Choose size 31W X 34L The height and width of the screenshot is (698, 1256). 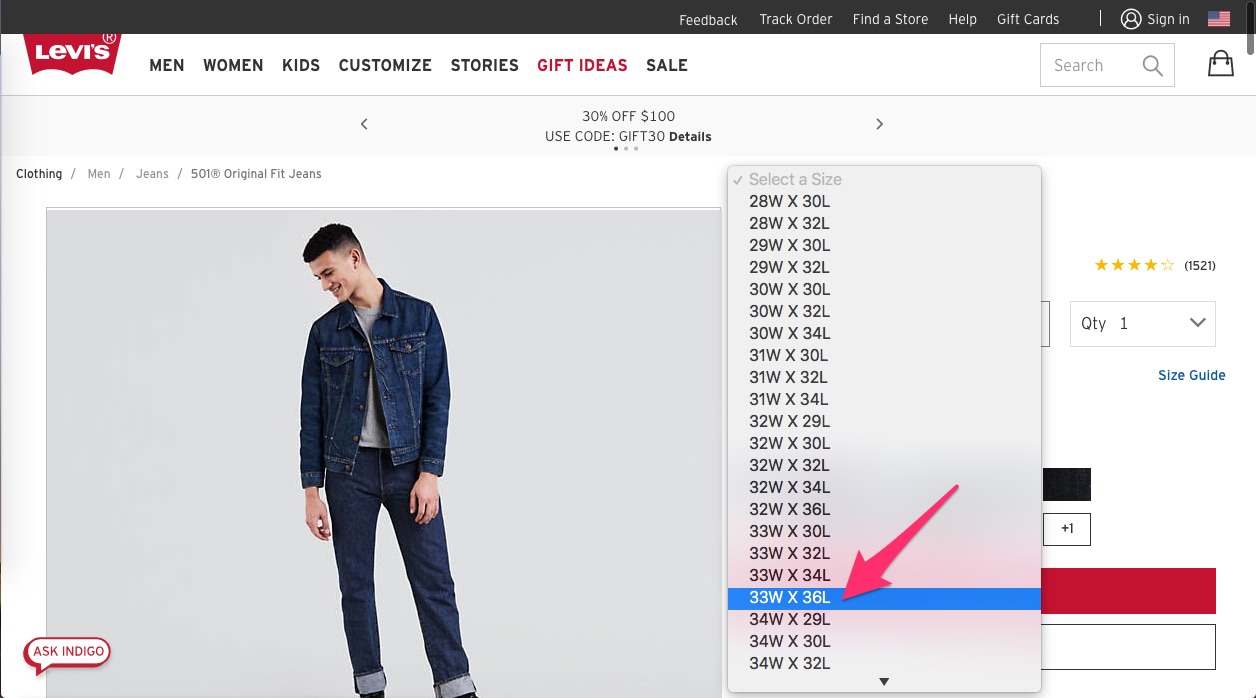(884, 399)
